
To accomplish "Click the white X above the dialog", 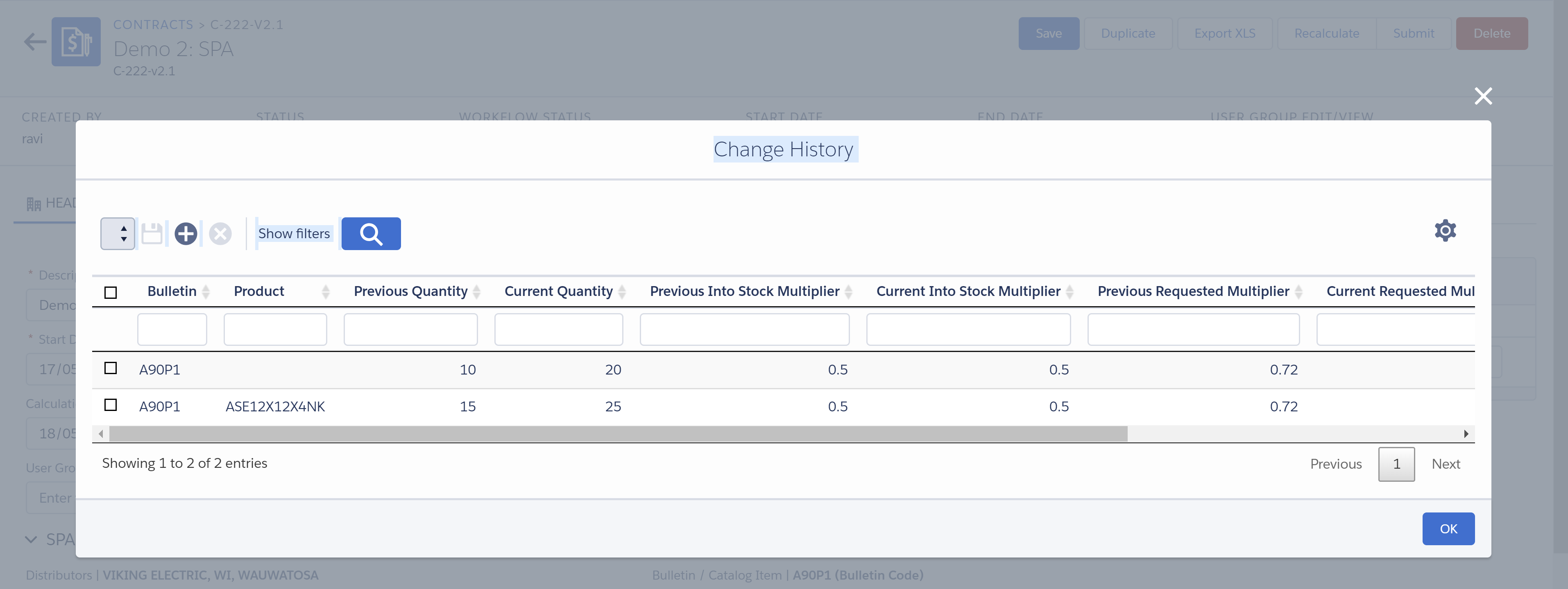I will tap(1483, 96).
